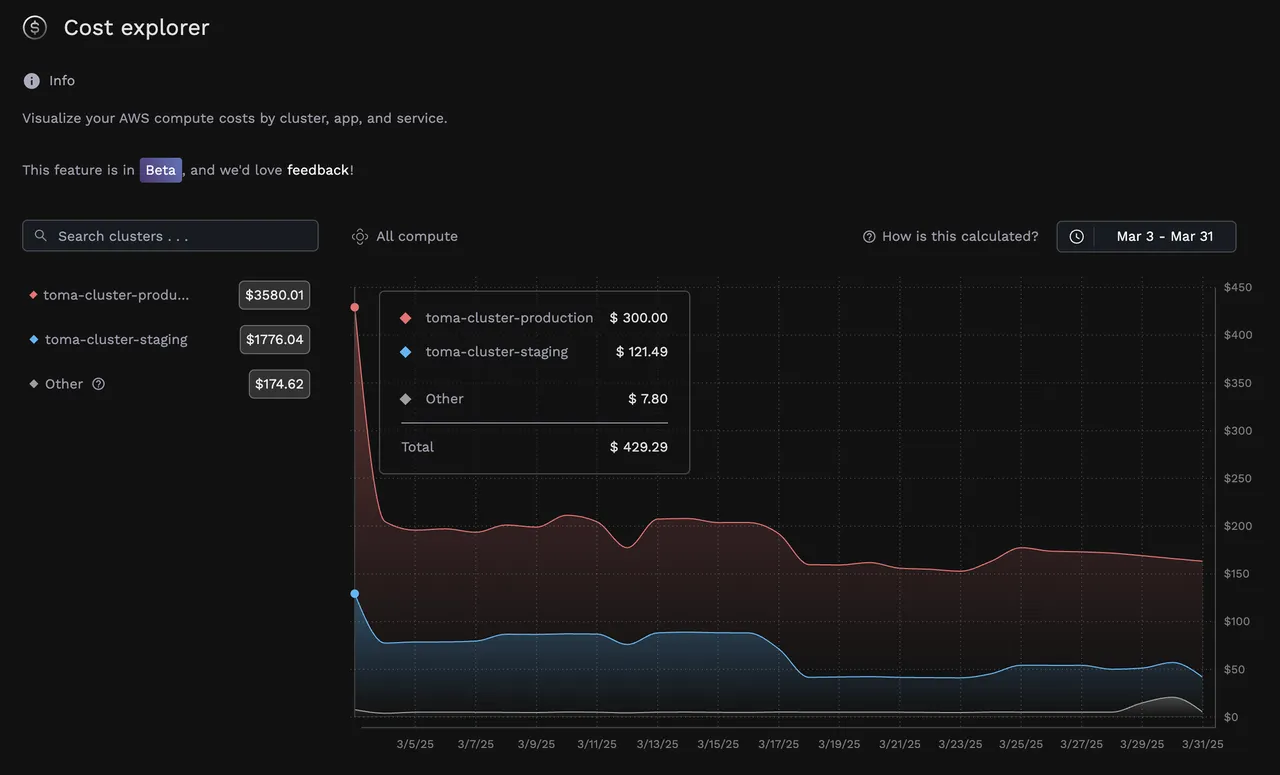
Task: Click the All compute target icon
Action: (360, 237)
